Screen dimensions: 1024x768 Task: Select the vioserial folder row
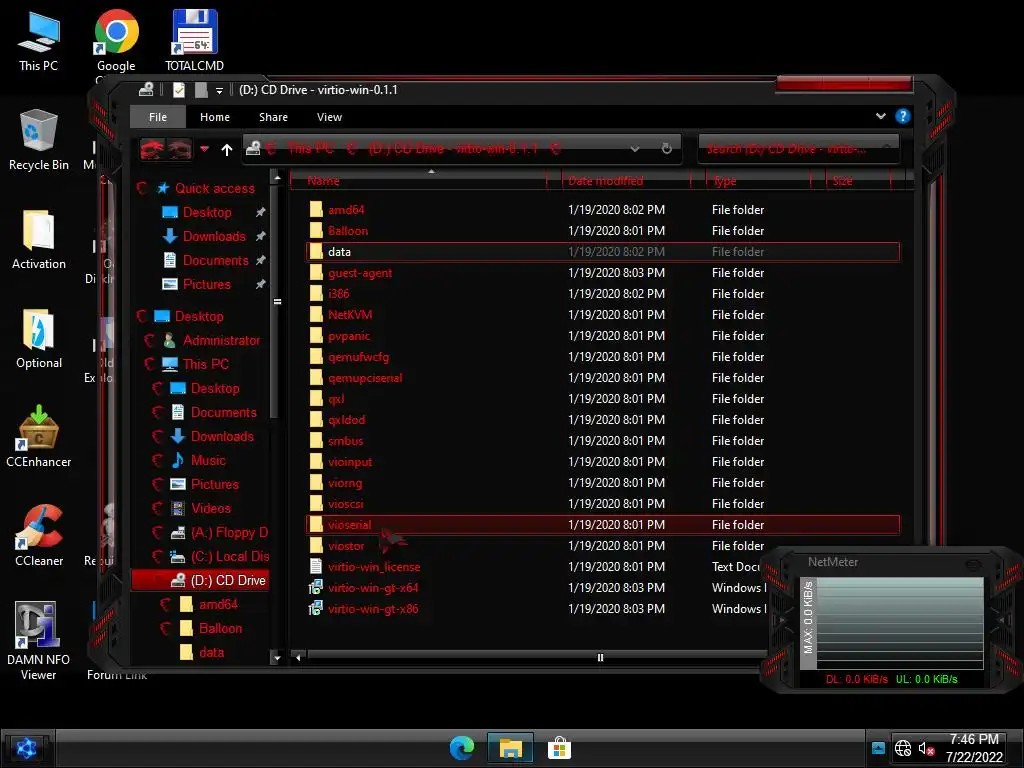[x=602, y=524]
